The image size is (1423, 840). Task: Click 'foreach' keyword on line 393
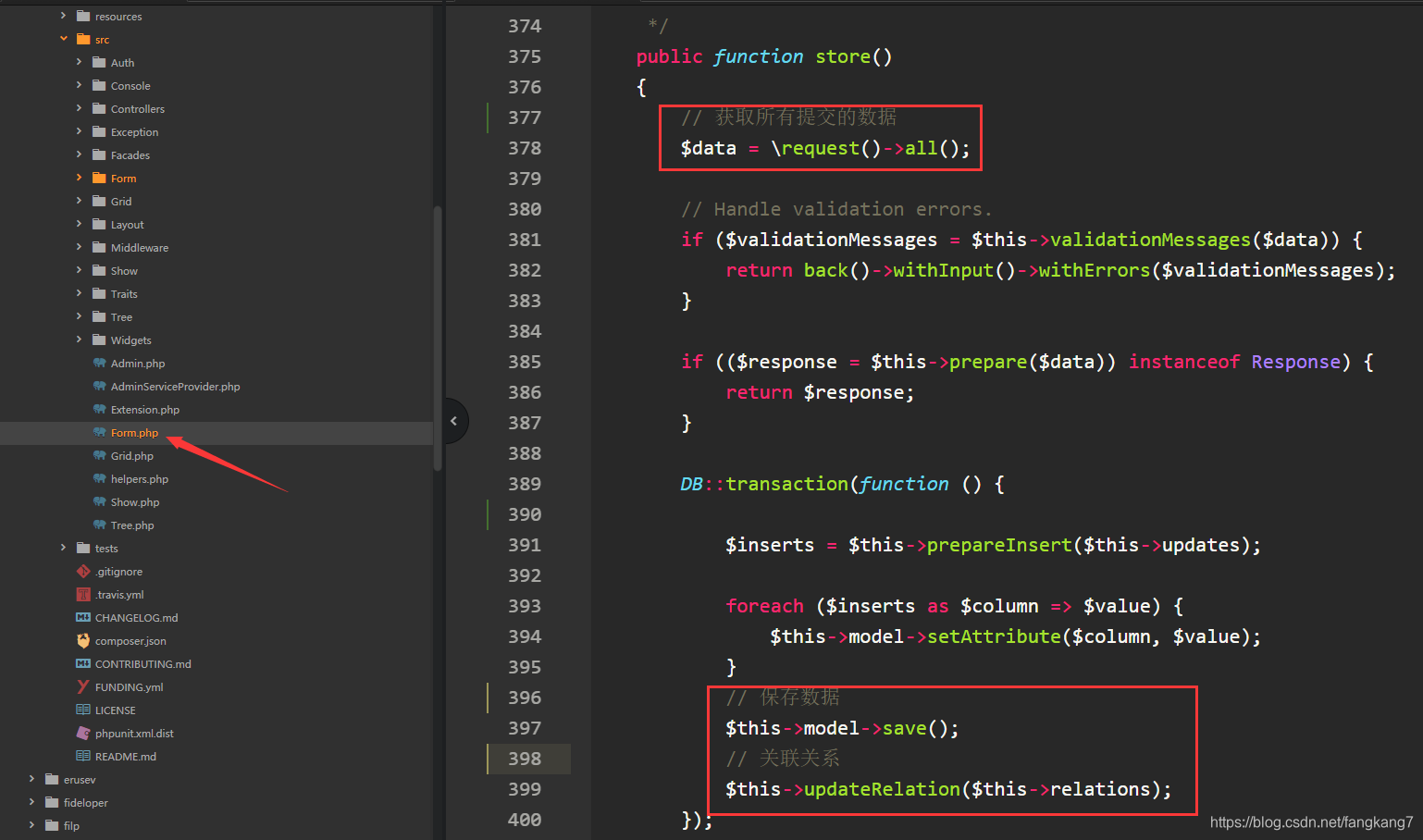764,606
